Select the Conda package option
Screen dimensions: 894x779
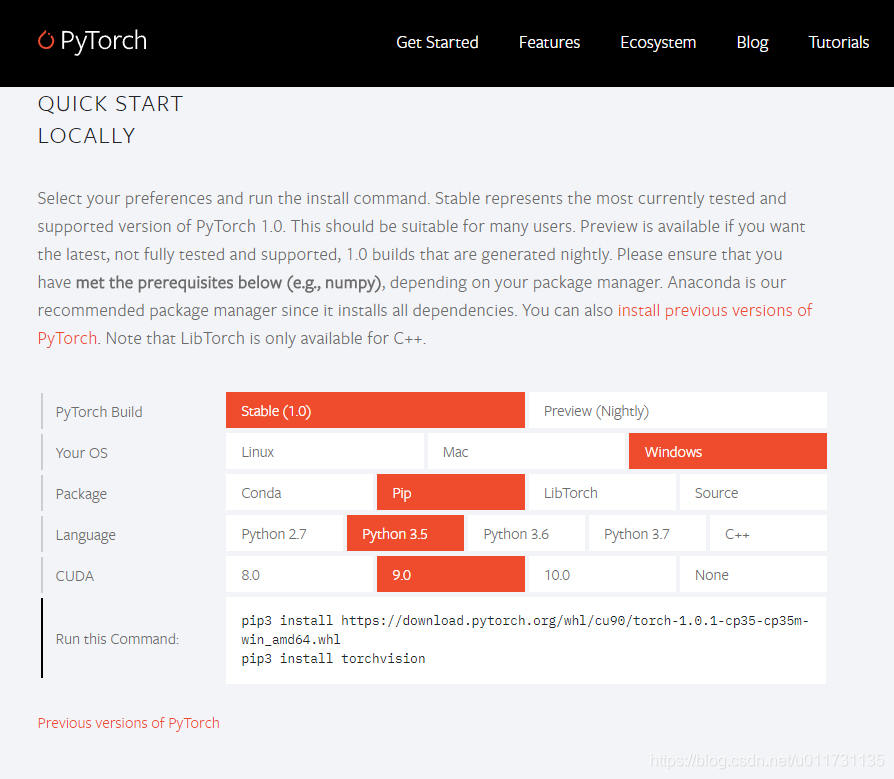click(299, 492)
